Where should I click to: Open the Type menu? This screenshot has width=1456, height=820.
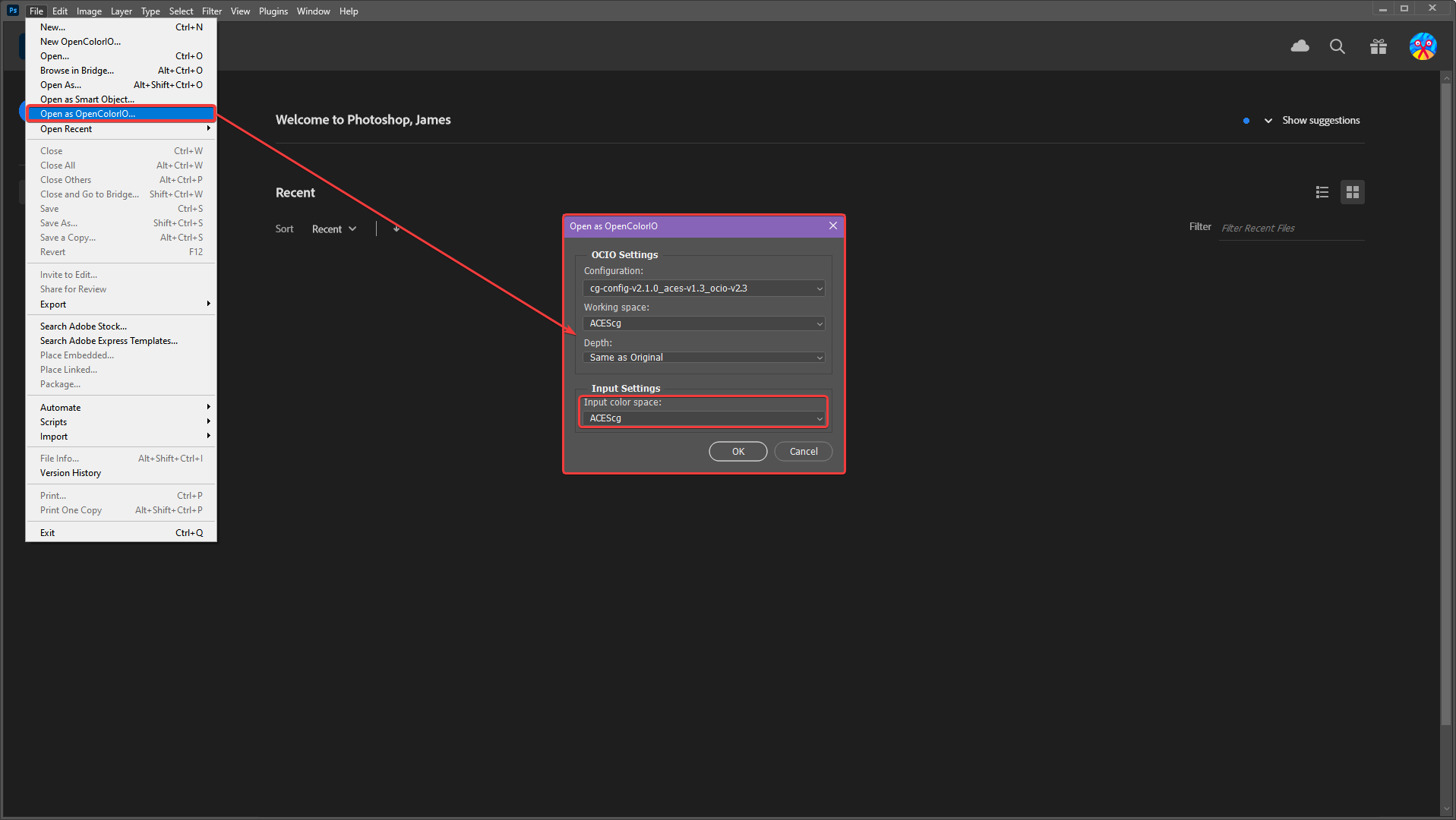tap(150, 11)
